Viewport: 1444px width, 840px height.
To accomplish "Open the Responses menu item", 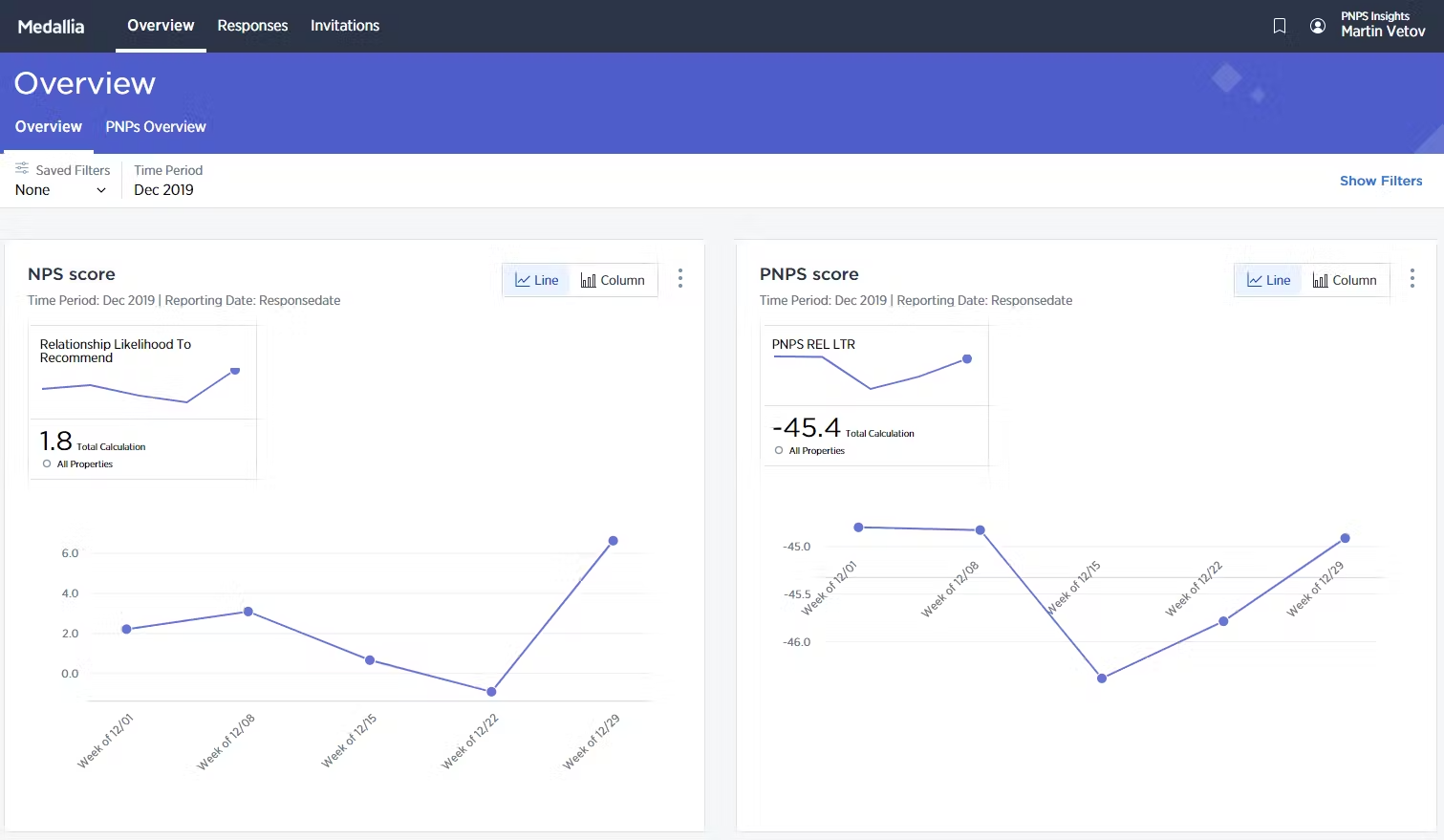I will [252, 26].
